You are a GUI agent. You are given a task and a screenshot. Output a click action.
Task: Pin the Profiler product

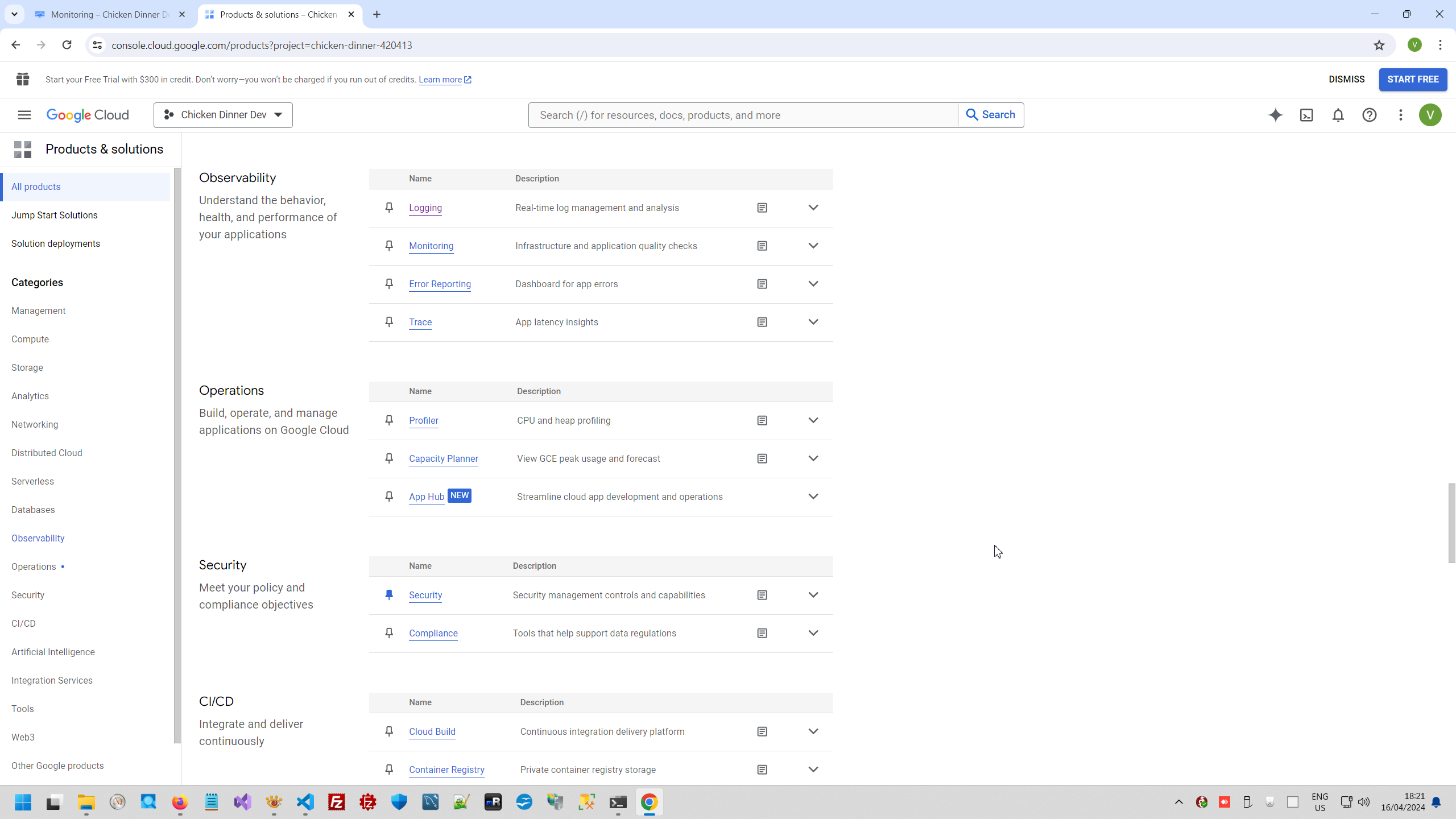tap(389, 420)
